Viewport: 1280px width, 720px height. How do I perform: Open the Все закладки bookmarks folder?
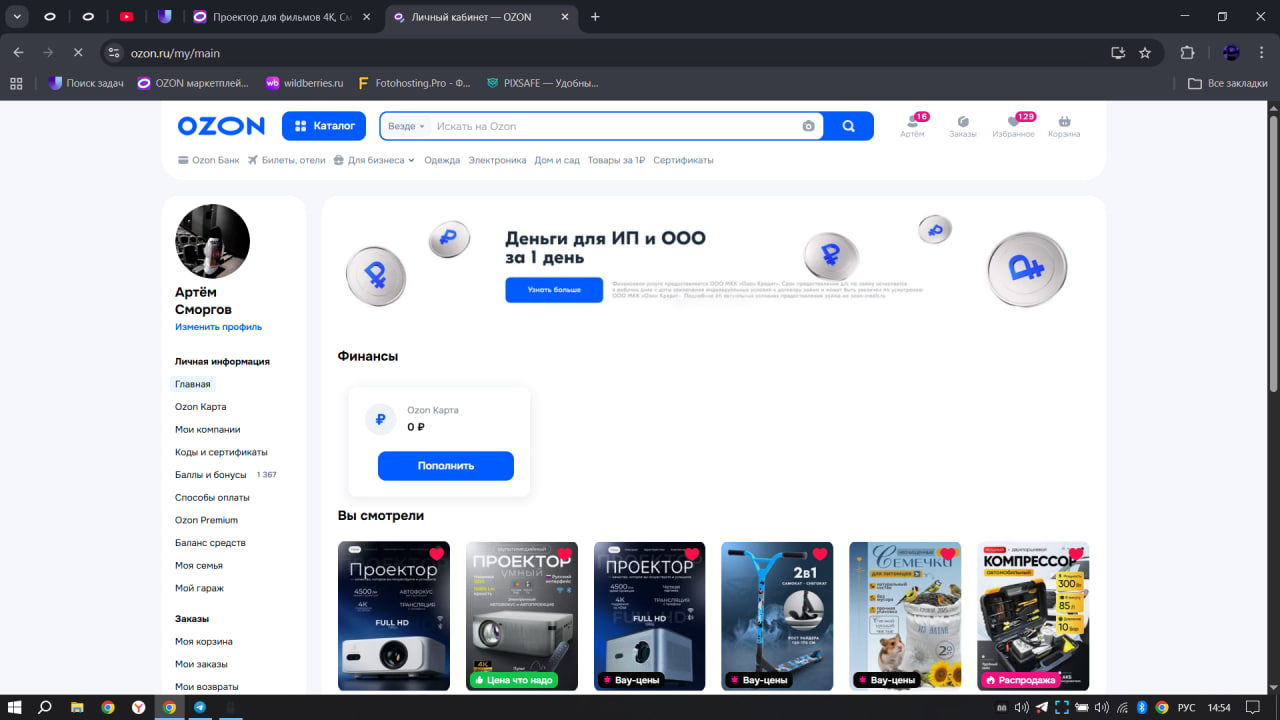coord(1227,83)
